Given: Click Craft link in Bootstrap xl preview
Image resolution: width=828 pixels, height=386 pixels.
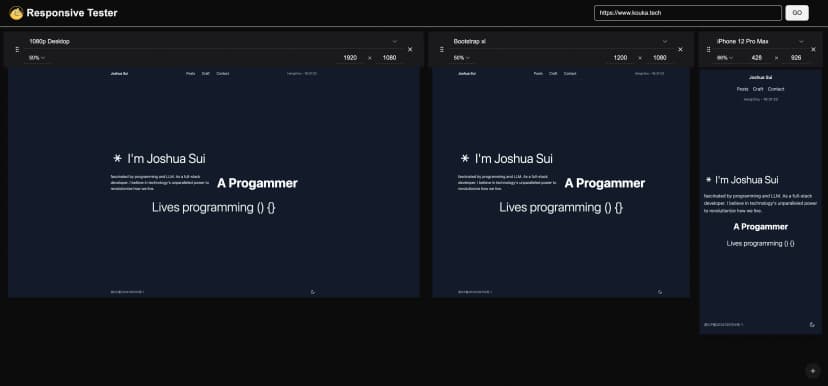Looking at the screenshot, I should (x=553, y=73).
